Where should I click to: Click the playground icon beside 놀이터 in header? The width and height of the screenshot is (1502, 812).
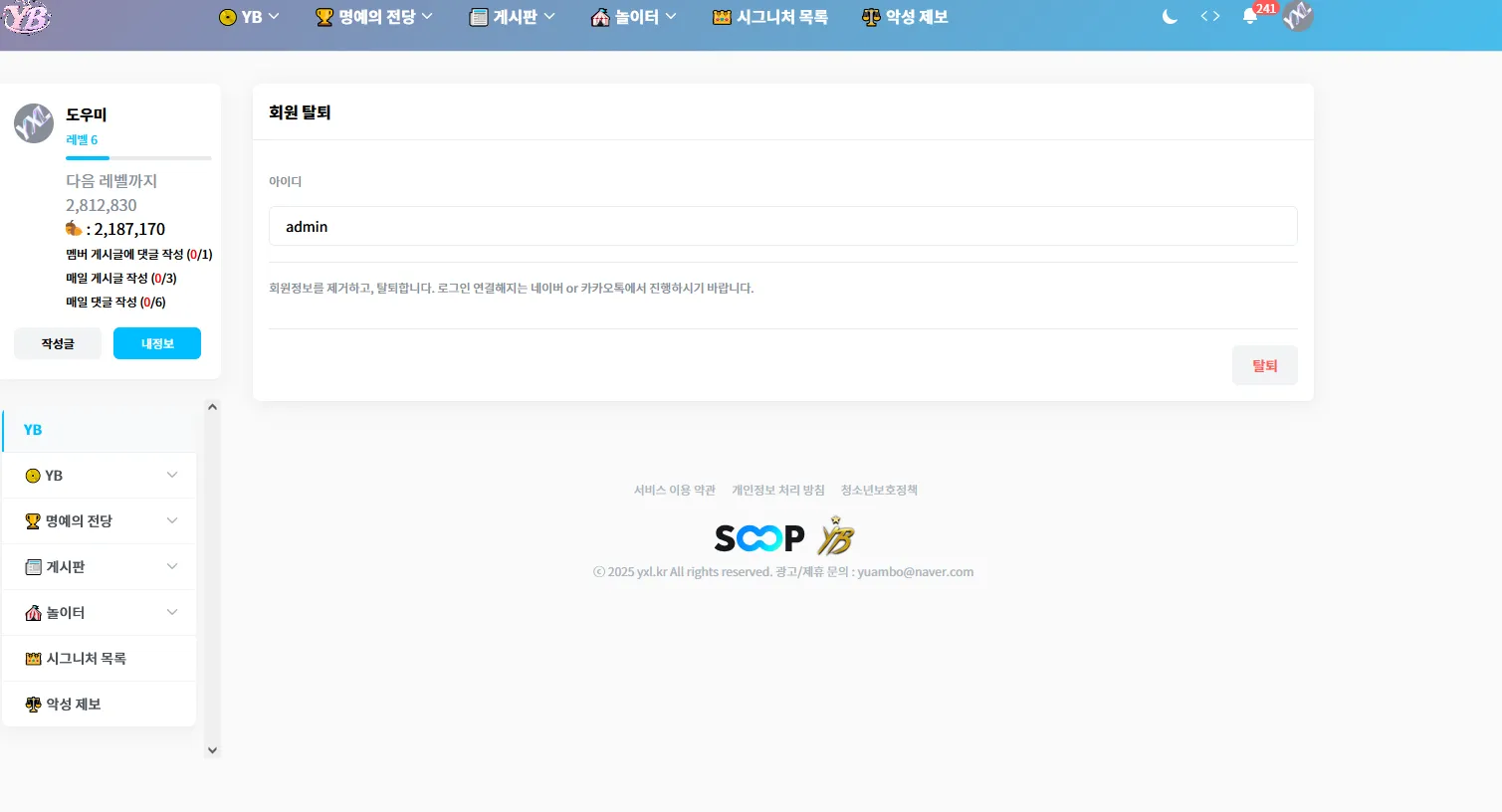600,17
